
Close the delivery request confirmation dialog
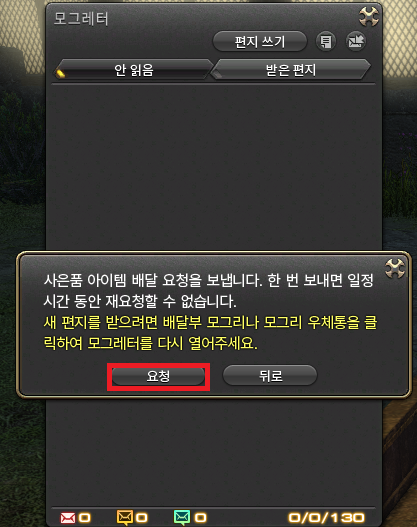[x=395, y=268]
